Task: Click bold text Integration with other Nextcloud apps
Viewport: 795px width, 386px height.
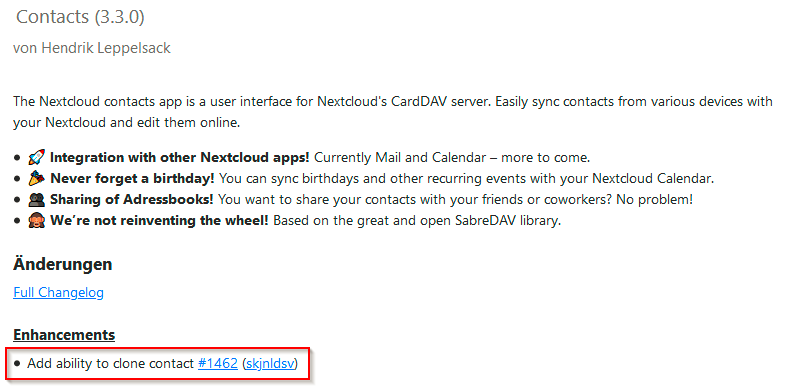Action: pos(179,157)
